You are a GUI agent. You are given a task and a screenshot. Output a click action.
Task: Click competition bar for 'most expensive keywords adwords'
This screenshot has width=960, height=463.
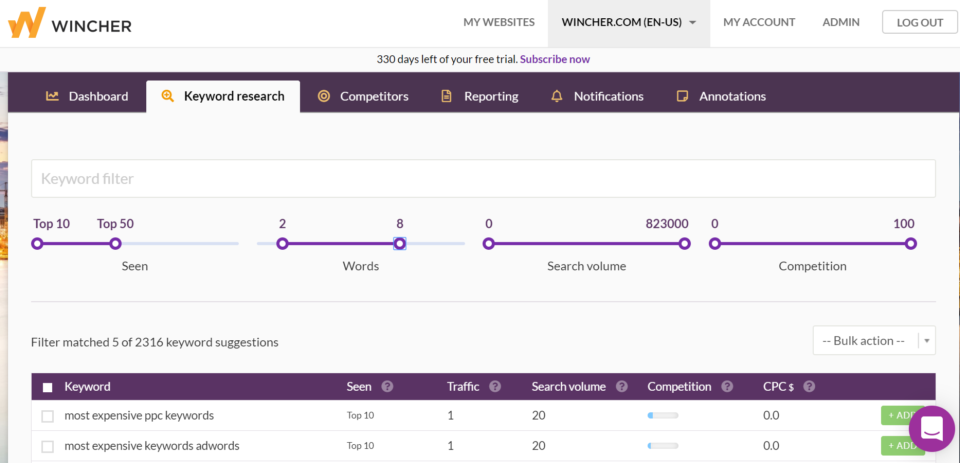point(662,445)
